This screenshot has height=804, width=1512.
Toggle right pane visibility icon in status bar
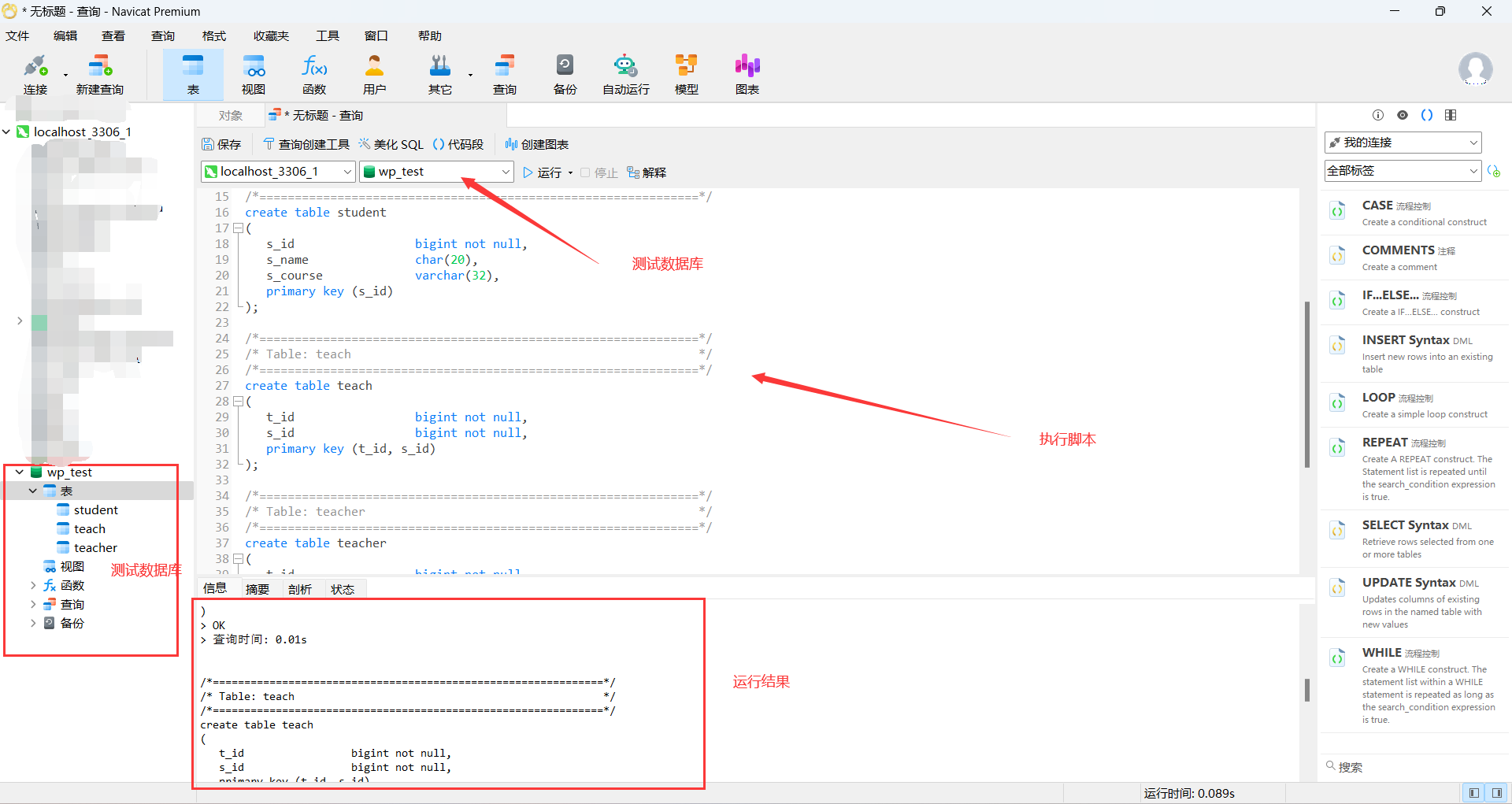(x=1496, y=793)
